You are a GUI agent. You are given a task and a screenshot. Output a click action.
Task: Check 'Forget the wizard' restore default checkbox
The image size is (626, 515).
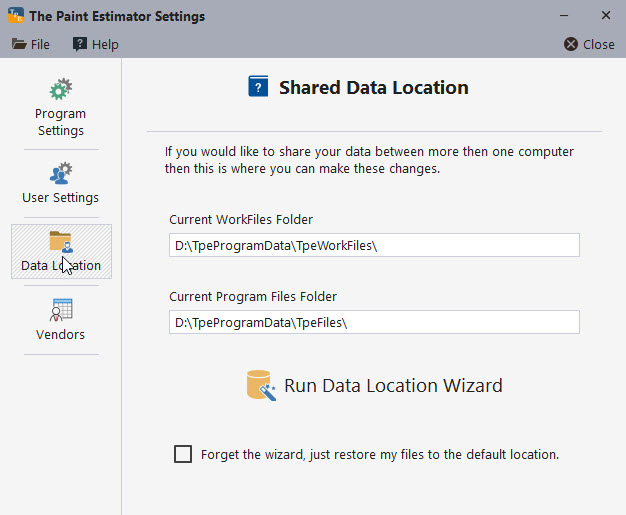[x=183, y=454]
